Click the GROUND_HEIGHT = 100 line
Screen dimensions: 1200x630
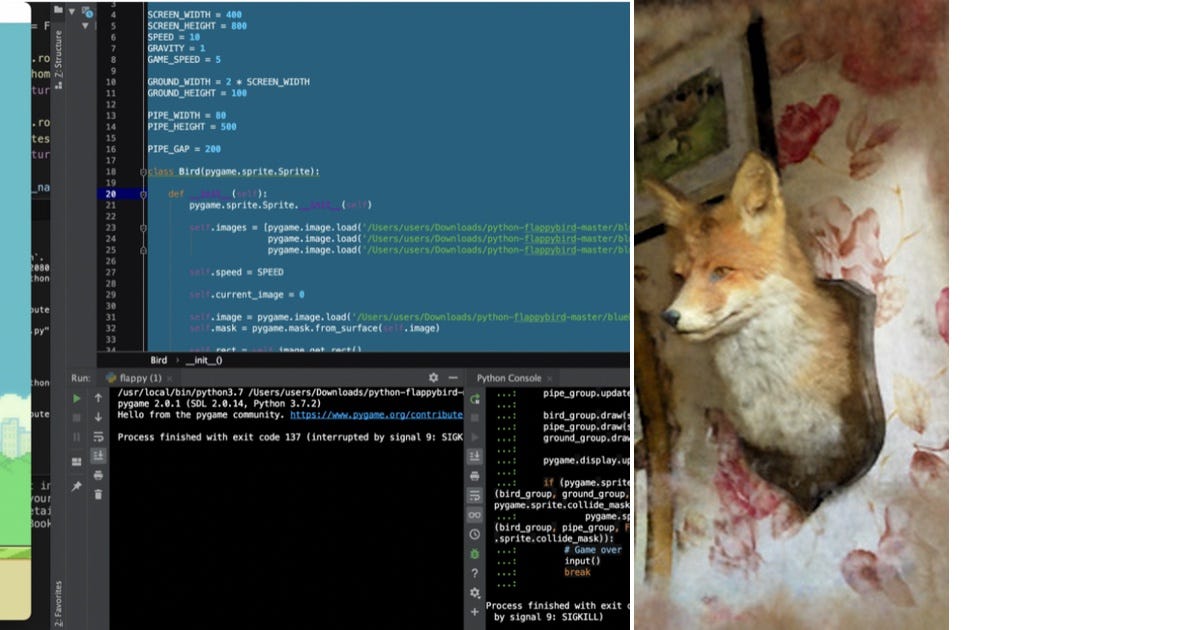click(x=197, y=93)
